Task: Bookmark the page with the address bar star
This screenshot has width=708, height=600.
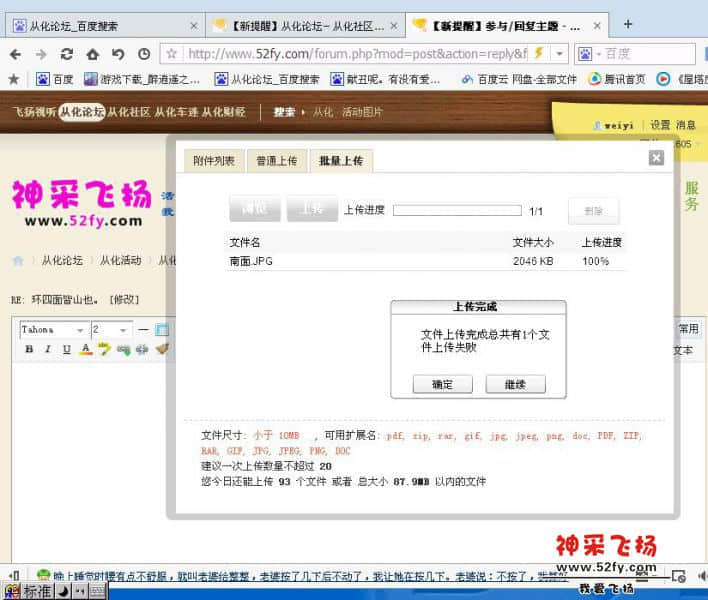Action: (x=172, y=54)
